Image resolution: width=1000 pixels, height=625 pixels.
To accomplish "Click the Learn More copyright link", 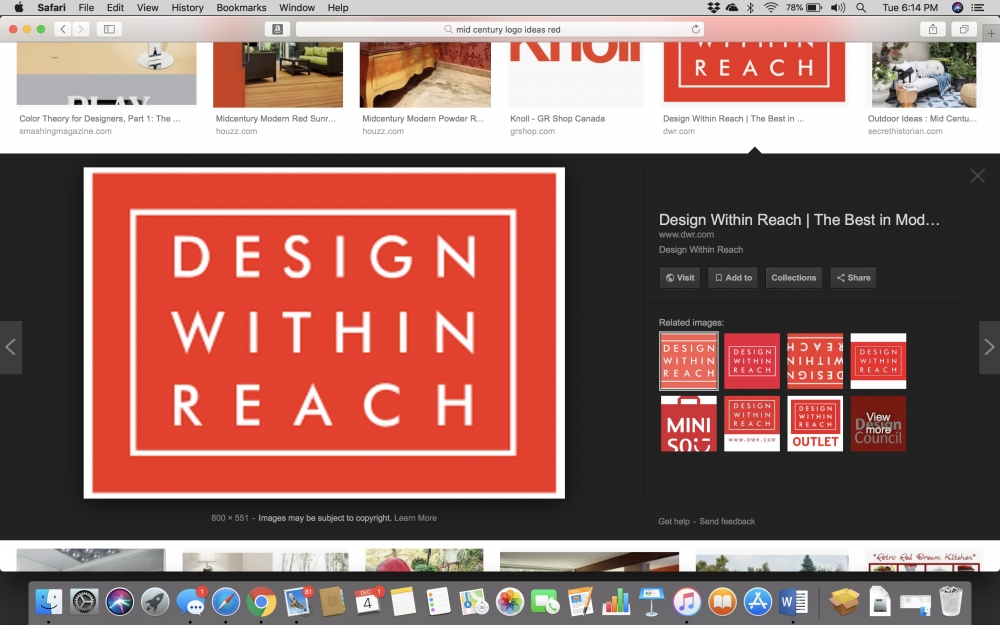I will pos(415,518).
